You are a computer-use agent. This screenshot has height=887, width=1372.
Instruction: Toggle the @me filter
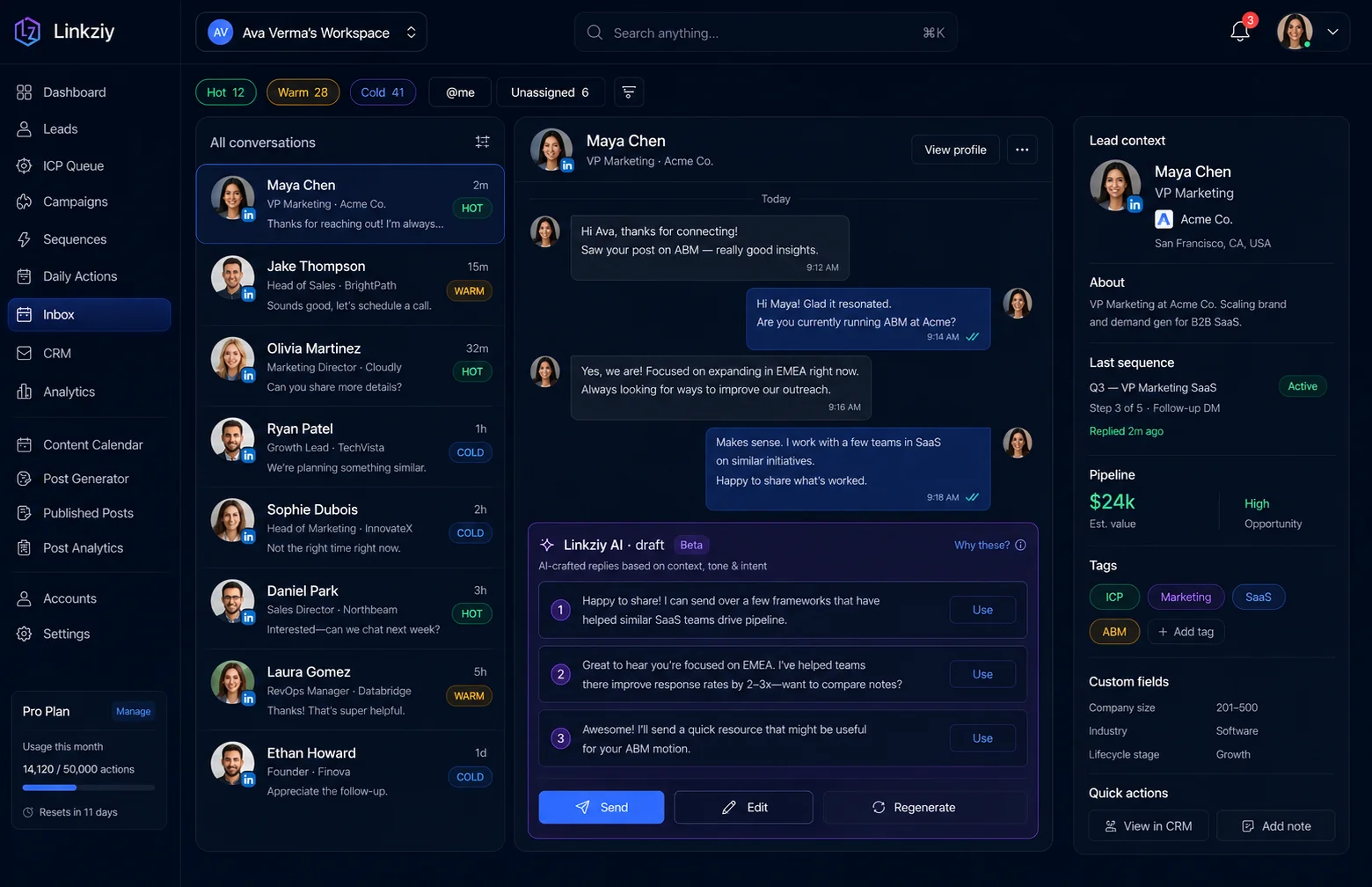point(460,92)
